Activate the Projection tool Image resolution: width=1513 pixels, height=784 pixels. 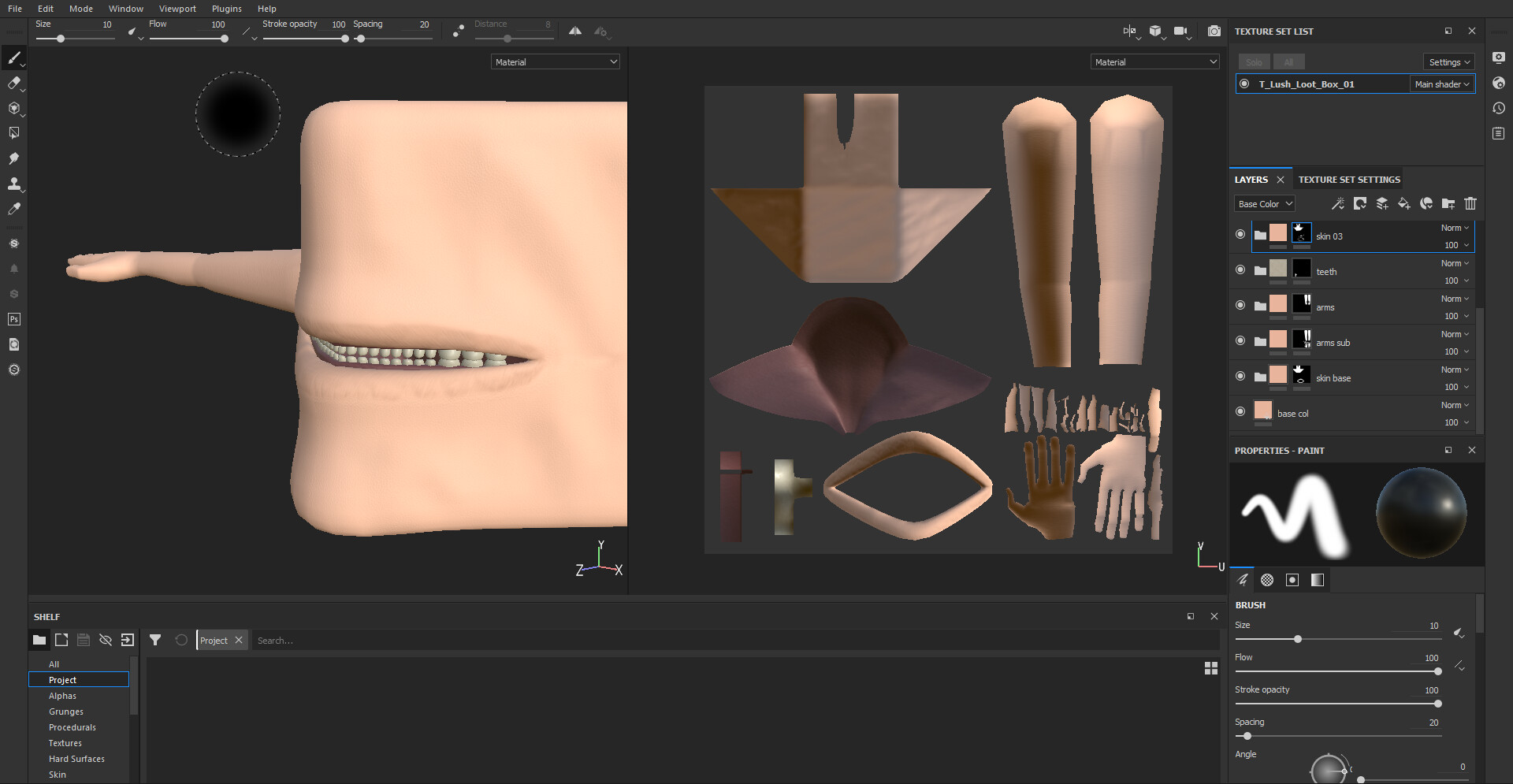click(x=14, y=109)
